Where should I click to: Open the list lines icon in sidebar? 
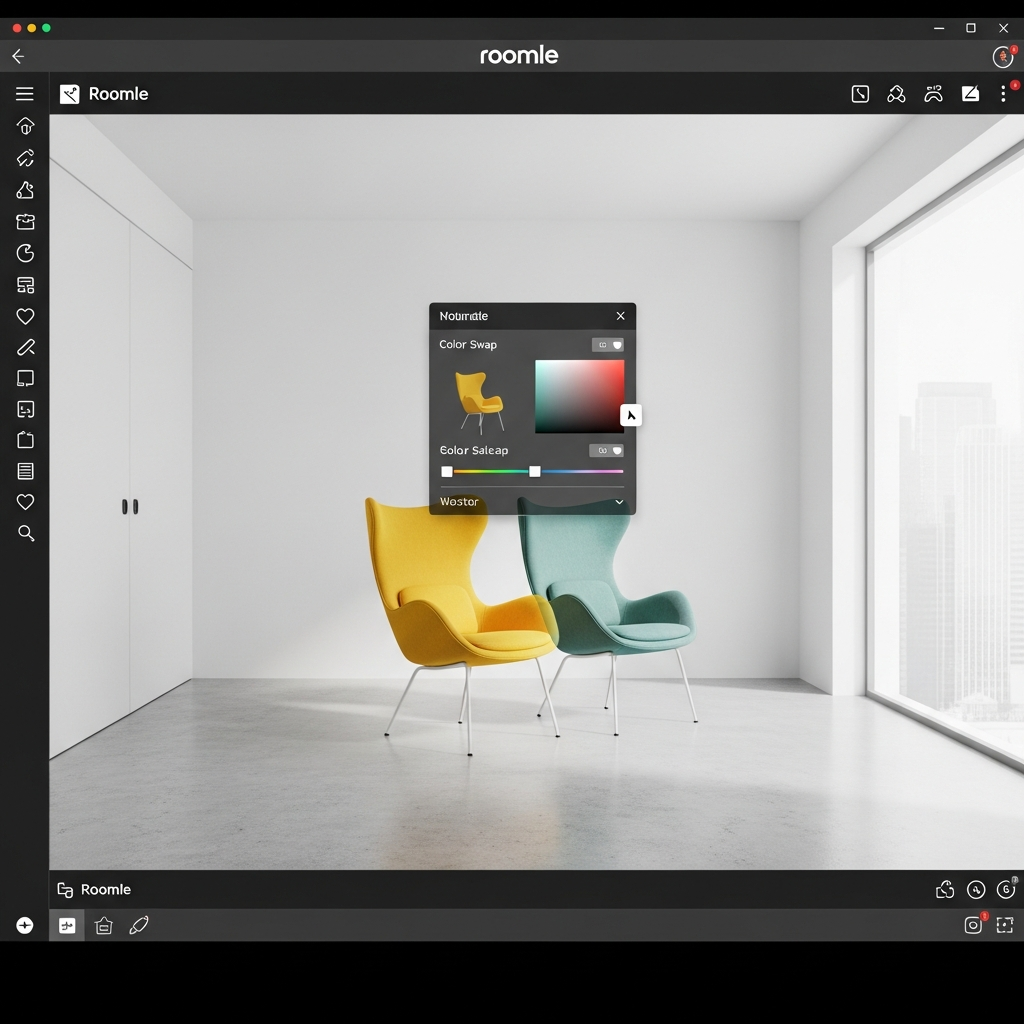[26, 471]
